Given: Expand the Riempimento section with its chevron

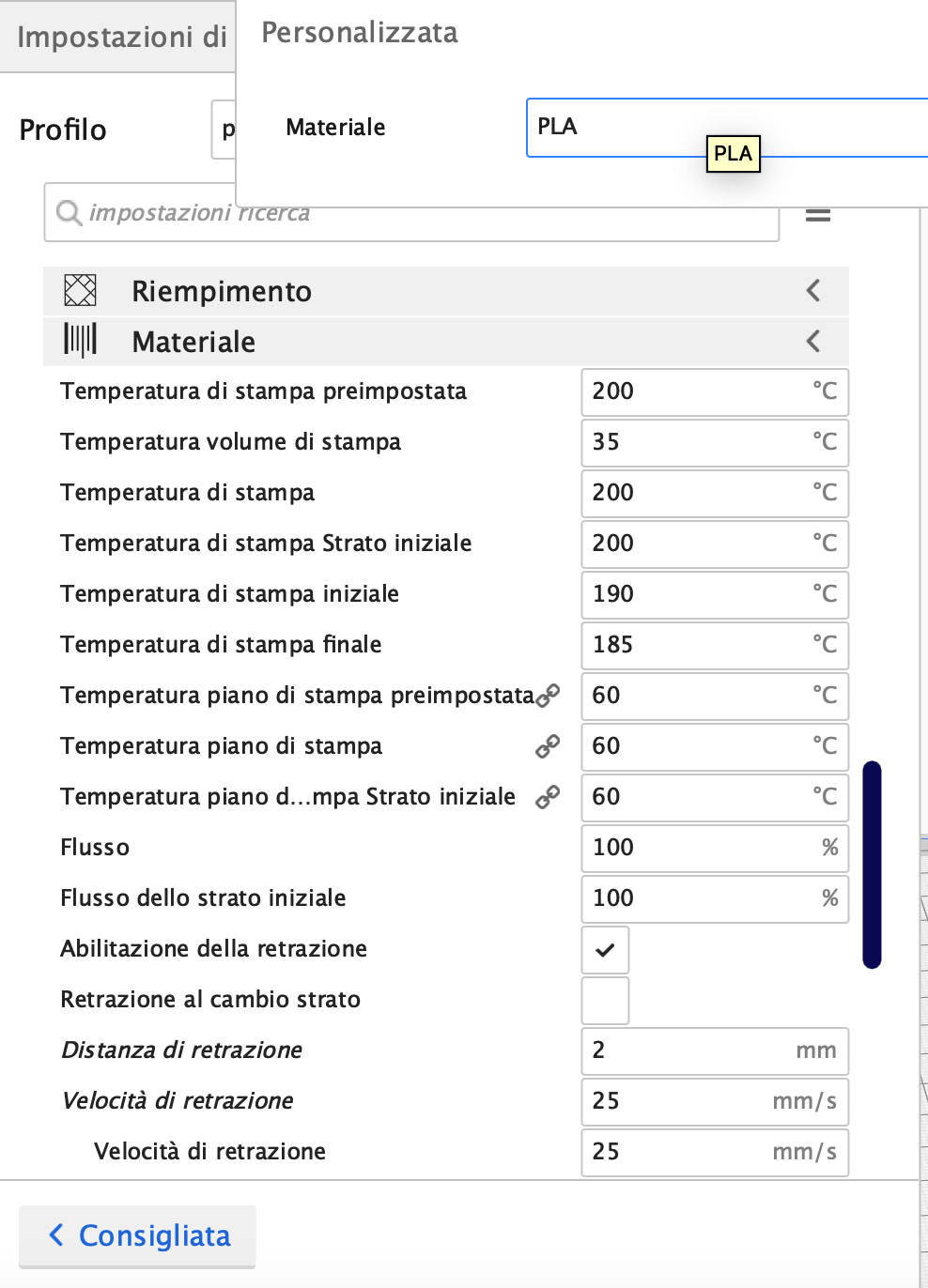Looking at the screenshot, I should pyautogui.click(x=813, y=291).
